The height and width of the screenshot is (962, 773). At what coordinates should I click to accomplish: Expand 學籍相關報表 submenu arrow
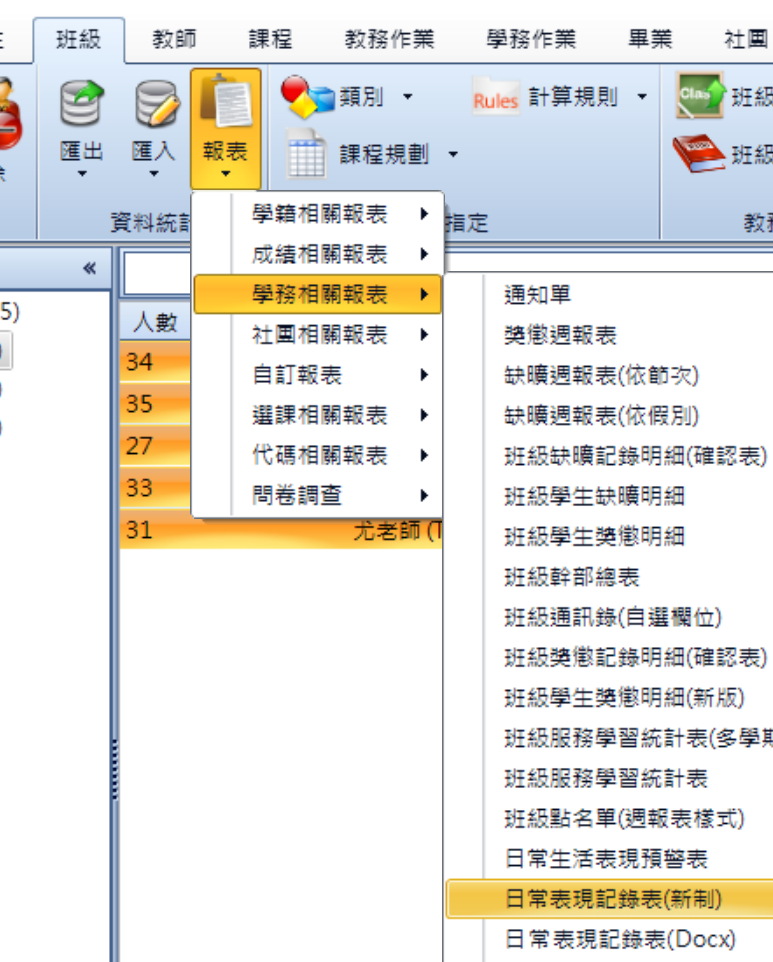[424, 214]
